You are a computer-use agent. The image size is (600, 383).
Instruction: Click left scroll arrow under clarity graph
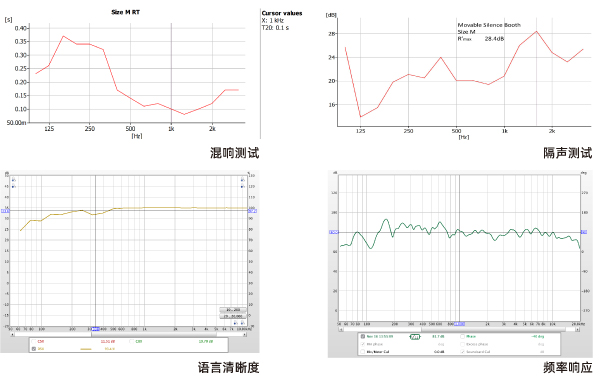[12, 334]
